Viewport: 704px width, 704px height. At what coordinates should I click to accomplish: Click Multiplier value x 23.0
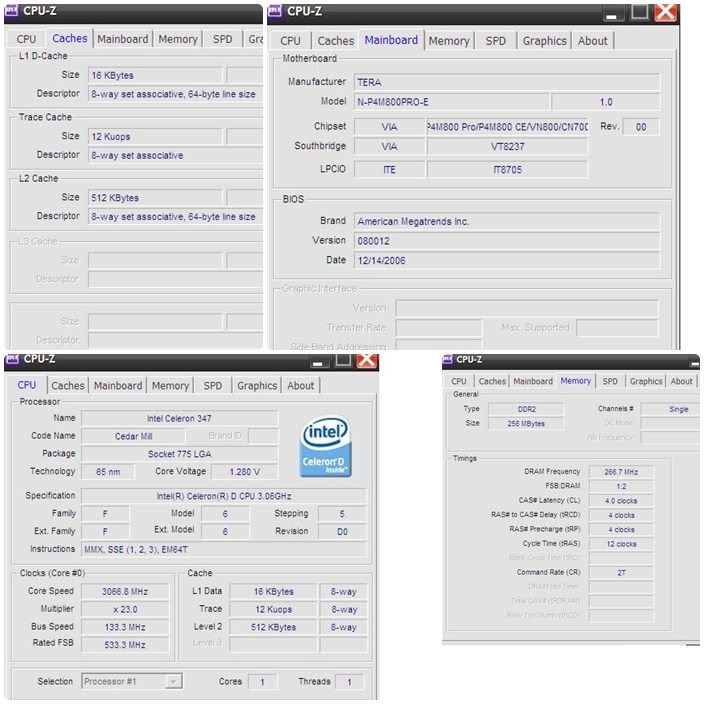(x=125, y=610)
